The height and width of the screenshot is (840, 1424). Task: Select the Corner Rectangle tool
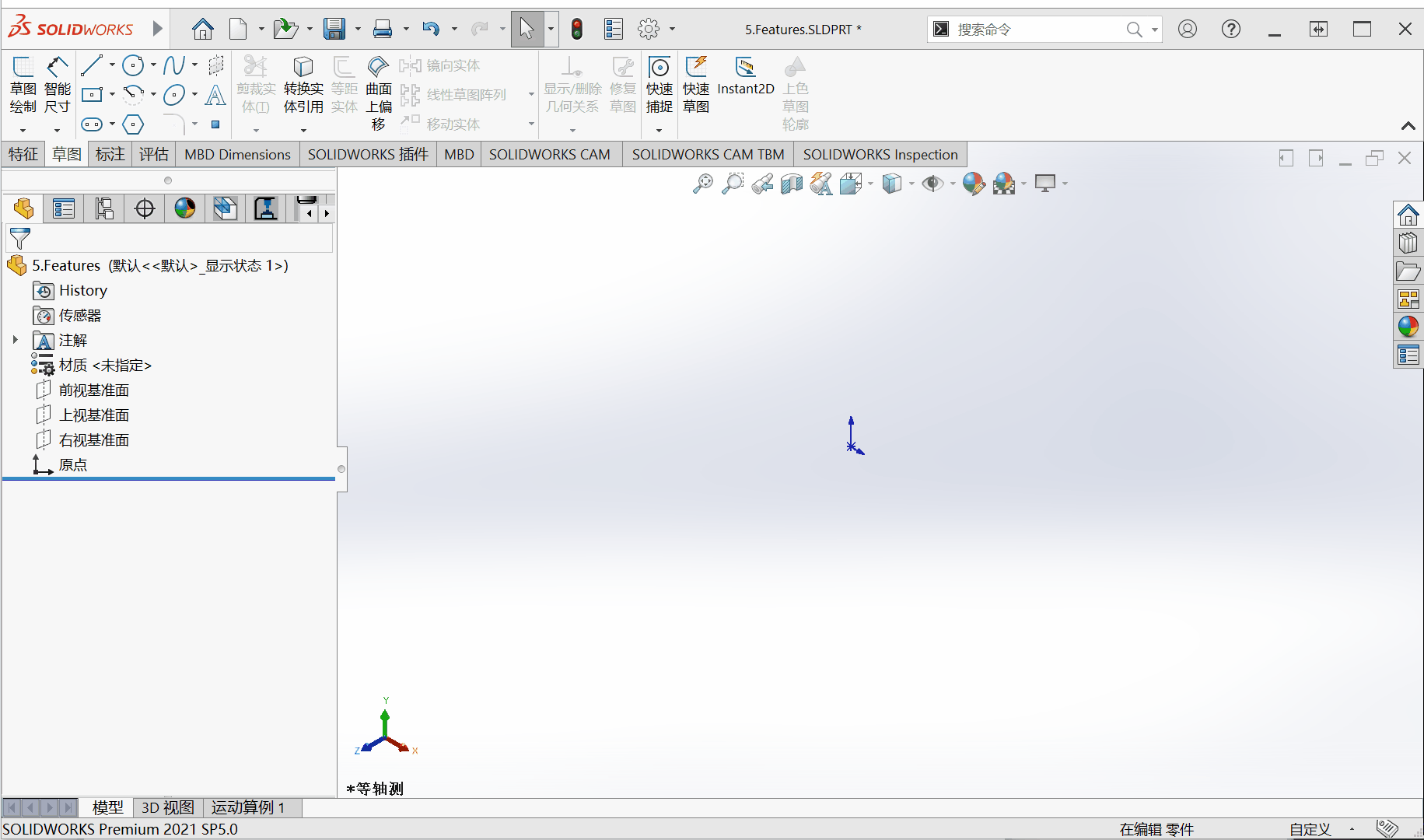92,95
